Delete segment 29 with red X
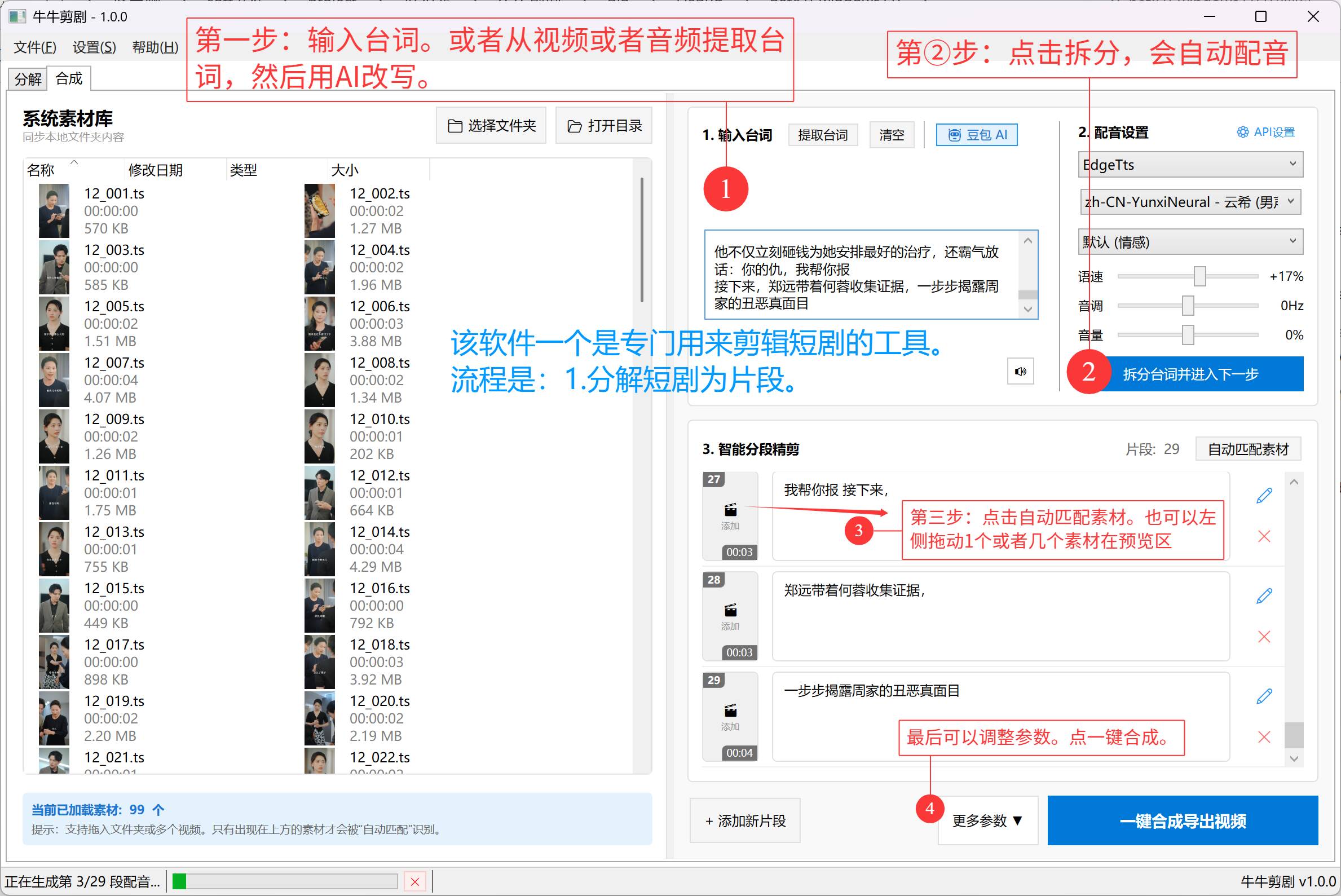Viewport: 1341px width, 896px height. [1264, 737]
